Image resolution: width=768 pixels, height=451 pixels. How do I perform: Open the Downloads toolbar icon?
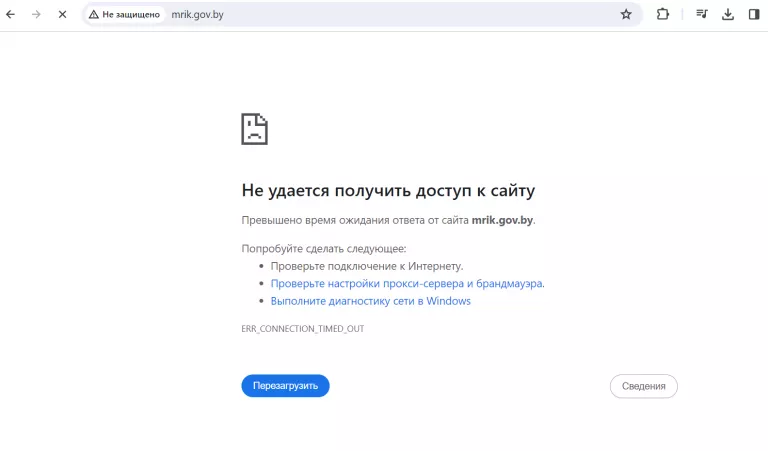pyautogui.click(x=728, y=15)
